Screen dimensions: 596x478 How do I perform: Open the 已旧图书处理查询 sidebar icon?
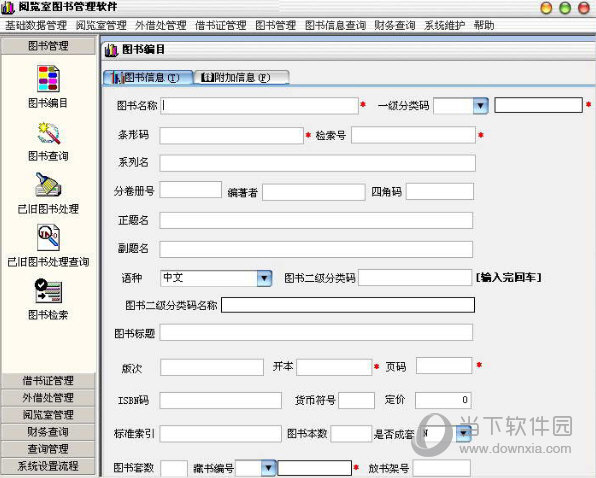[x=48, y=237]
